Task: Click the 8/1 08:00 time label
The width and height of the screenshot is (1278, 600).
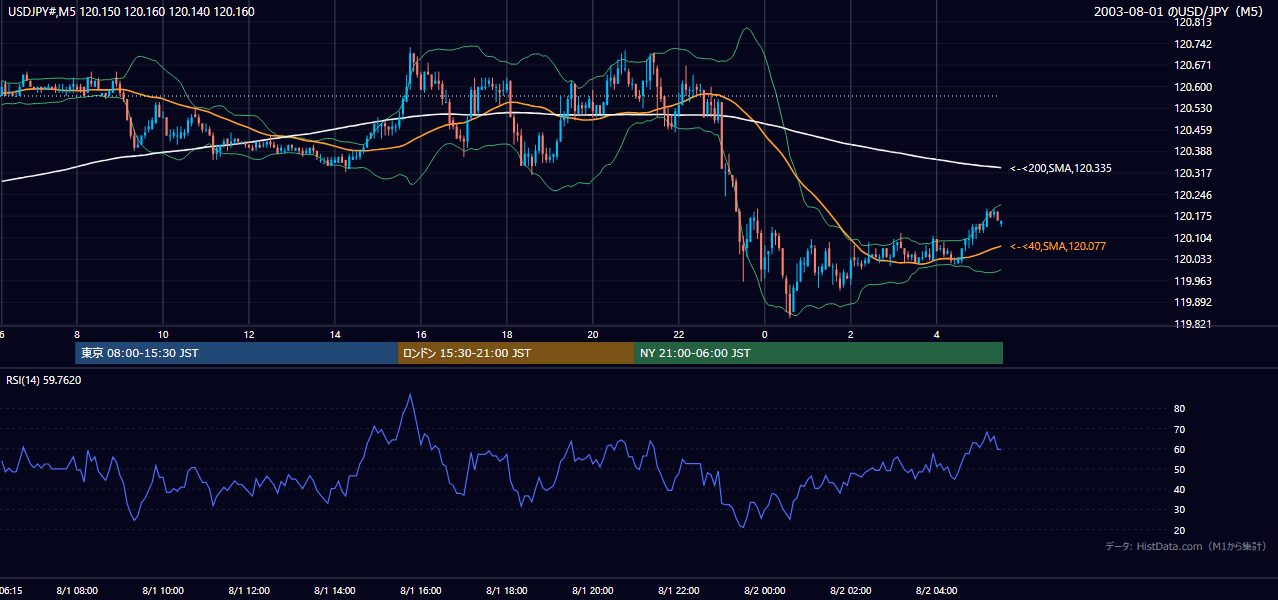Action: pos(77,590)
